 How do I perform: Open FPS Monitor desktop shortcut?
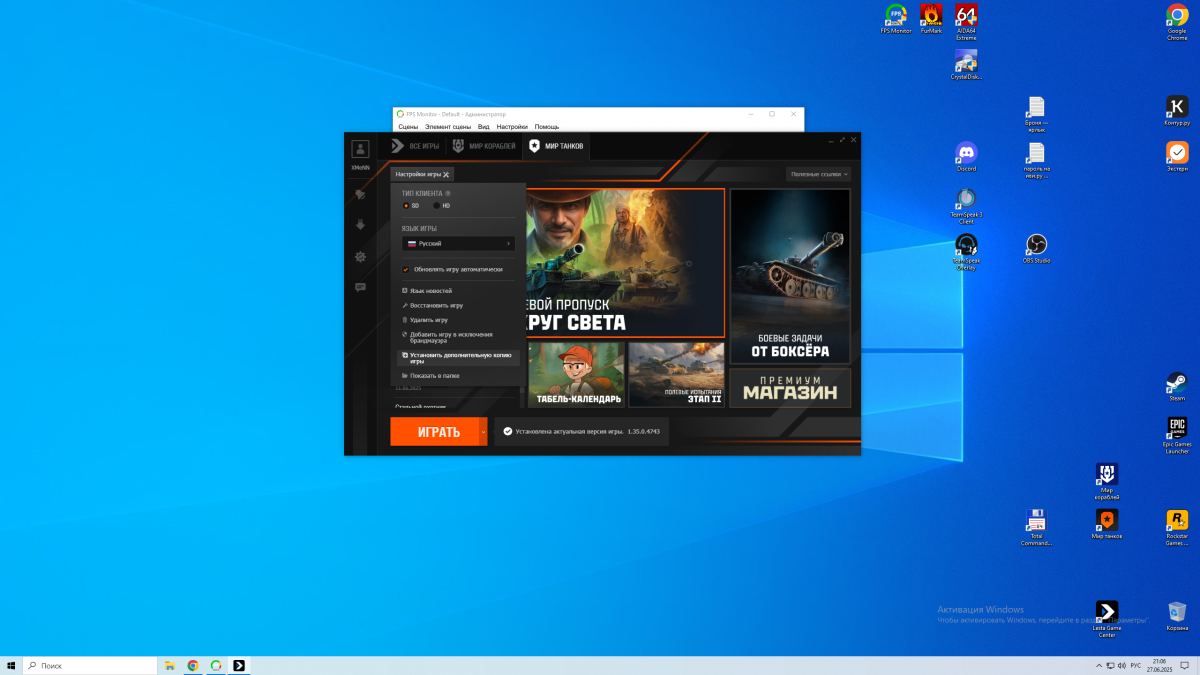point(896,19)
